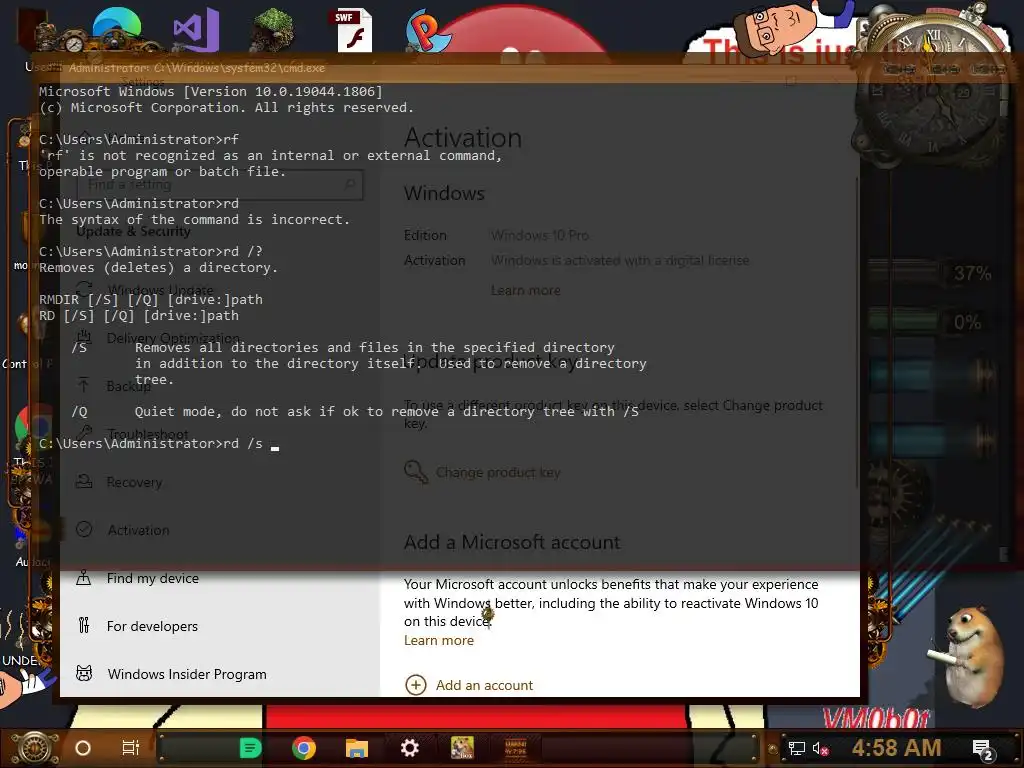Click the orange-text taskbar icon beside doge box

[x=516, y=748]
